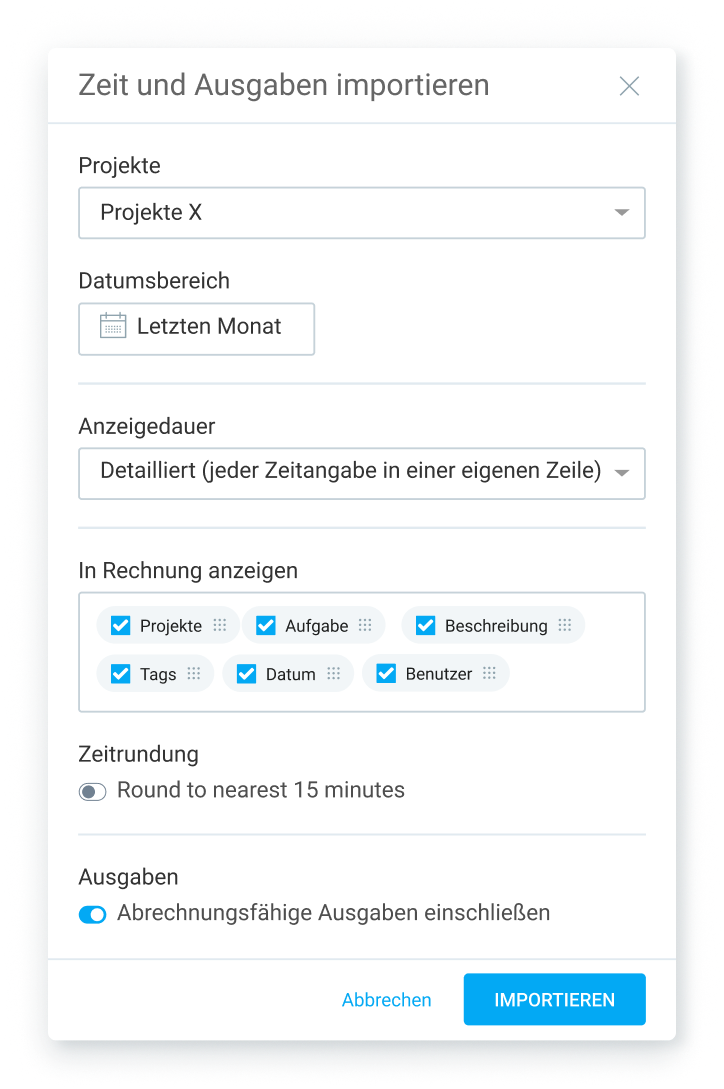Uncheck the Datum checkbox
Screen dimensions: 724x1089
[x=246, y=674]
